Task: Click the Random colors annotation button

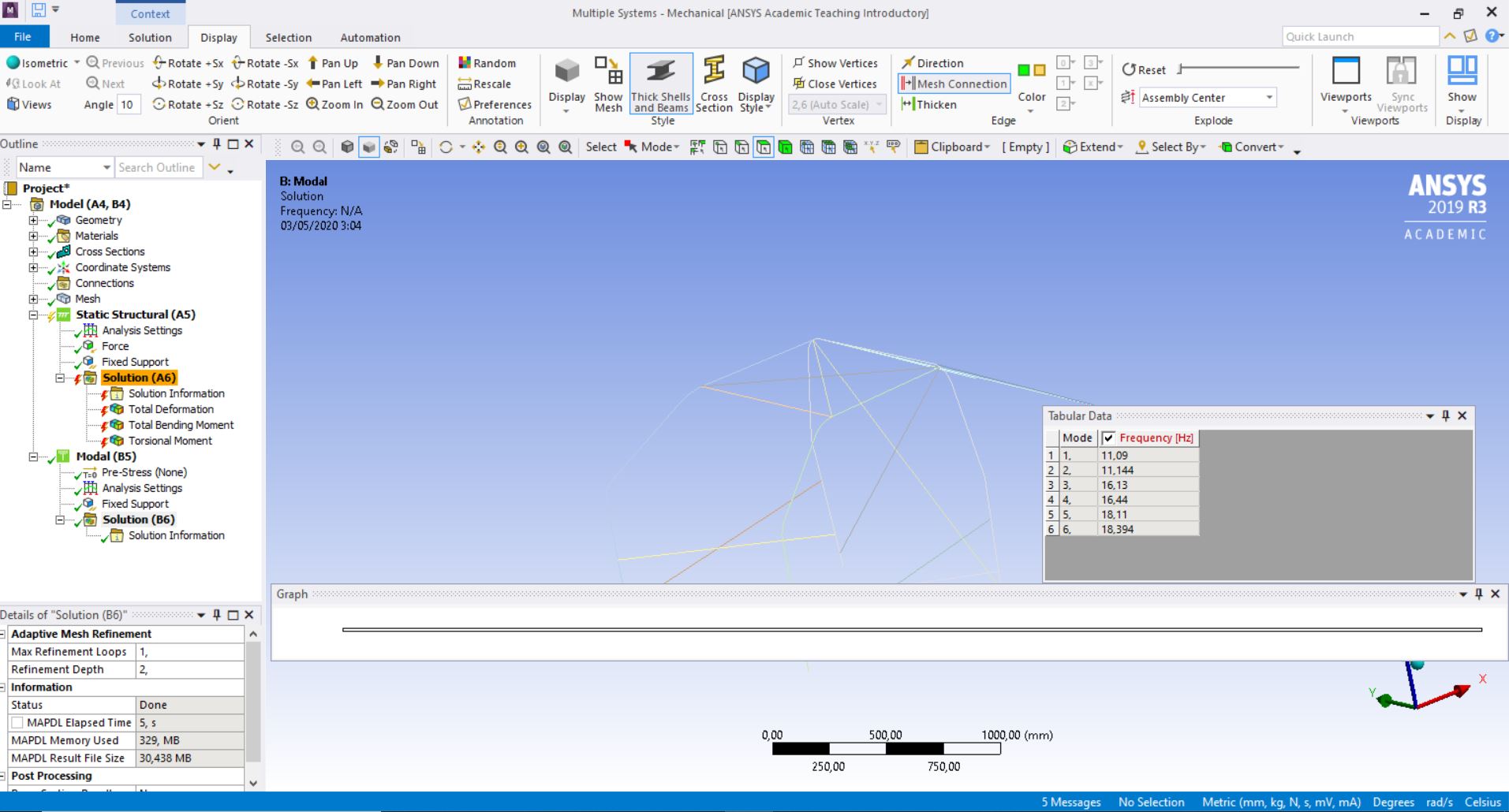Action: (487, 63)
